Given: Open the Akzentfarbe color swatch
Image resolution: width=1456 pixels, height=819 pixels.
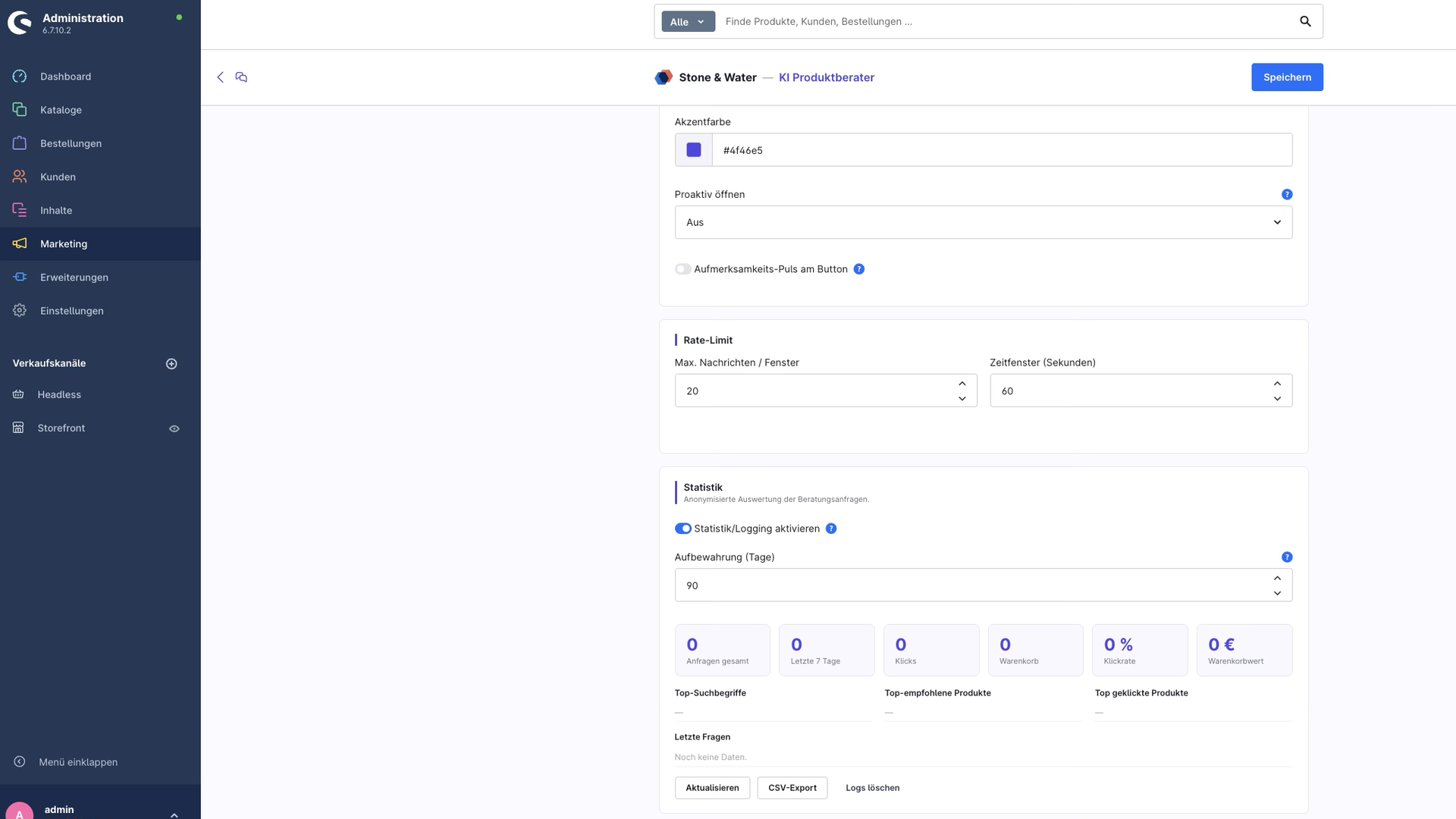Looking at the screenshot, I should click(x=693, y=150).
